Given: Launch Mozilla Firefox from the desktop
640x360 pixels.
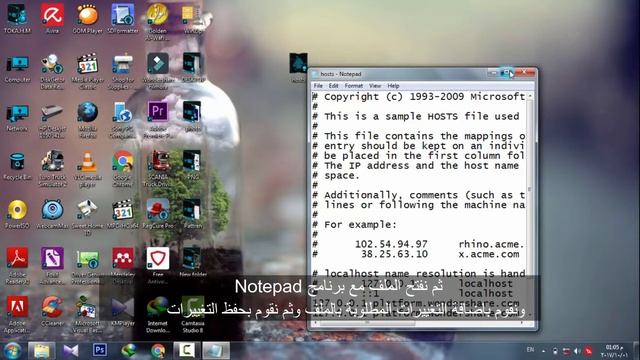Looking at the screenshot, I should tap(87, 120).
